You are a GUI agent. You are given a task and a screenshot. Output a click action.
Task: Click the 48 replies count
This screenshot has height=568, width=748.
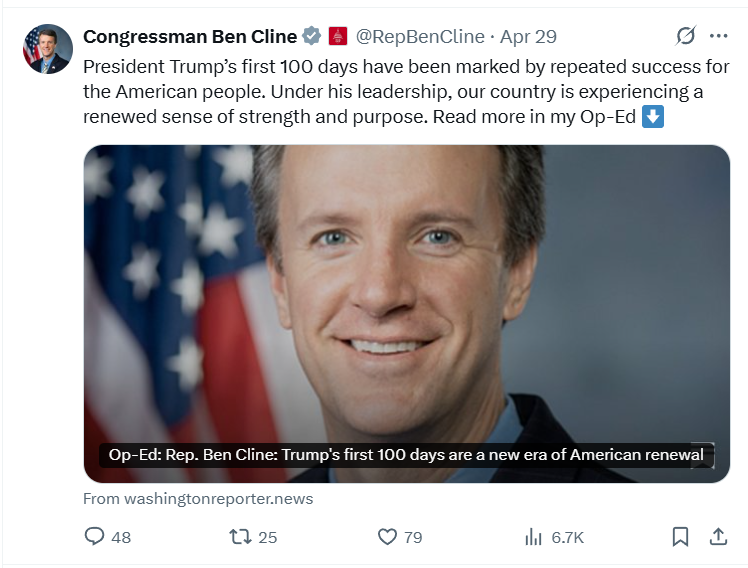point(121,537)
